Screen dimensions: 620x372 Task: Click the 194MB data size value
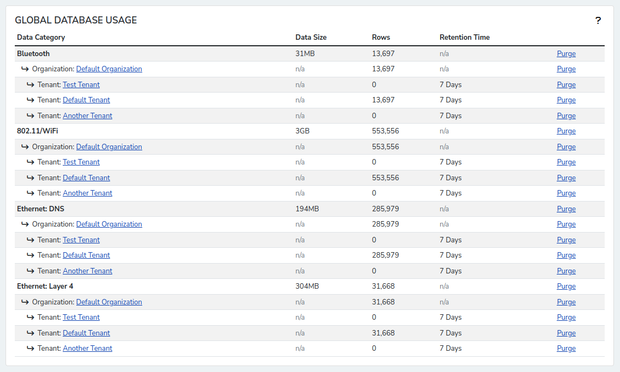tap(307, 209)
